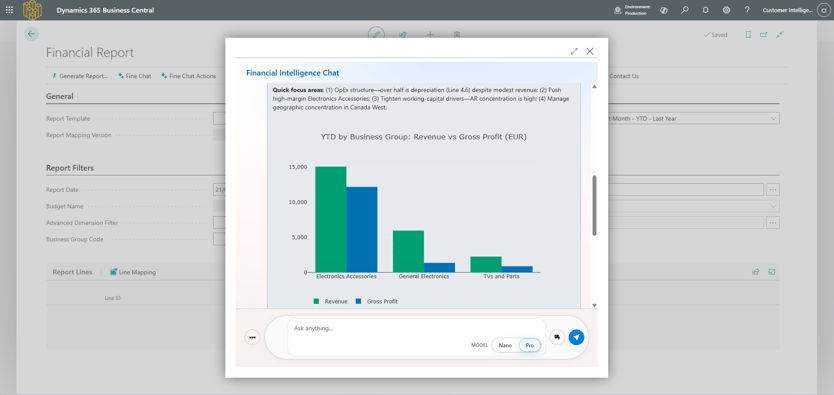Image resolution: width=834 pixels, height=395 pixels.
Task: Click the user avatar circle
Action: 825,10
